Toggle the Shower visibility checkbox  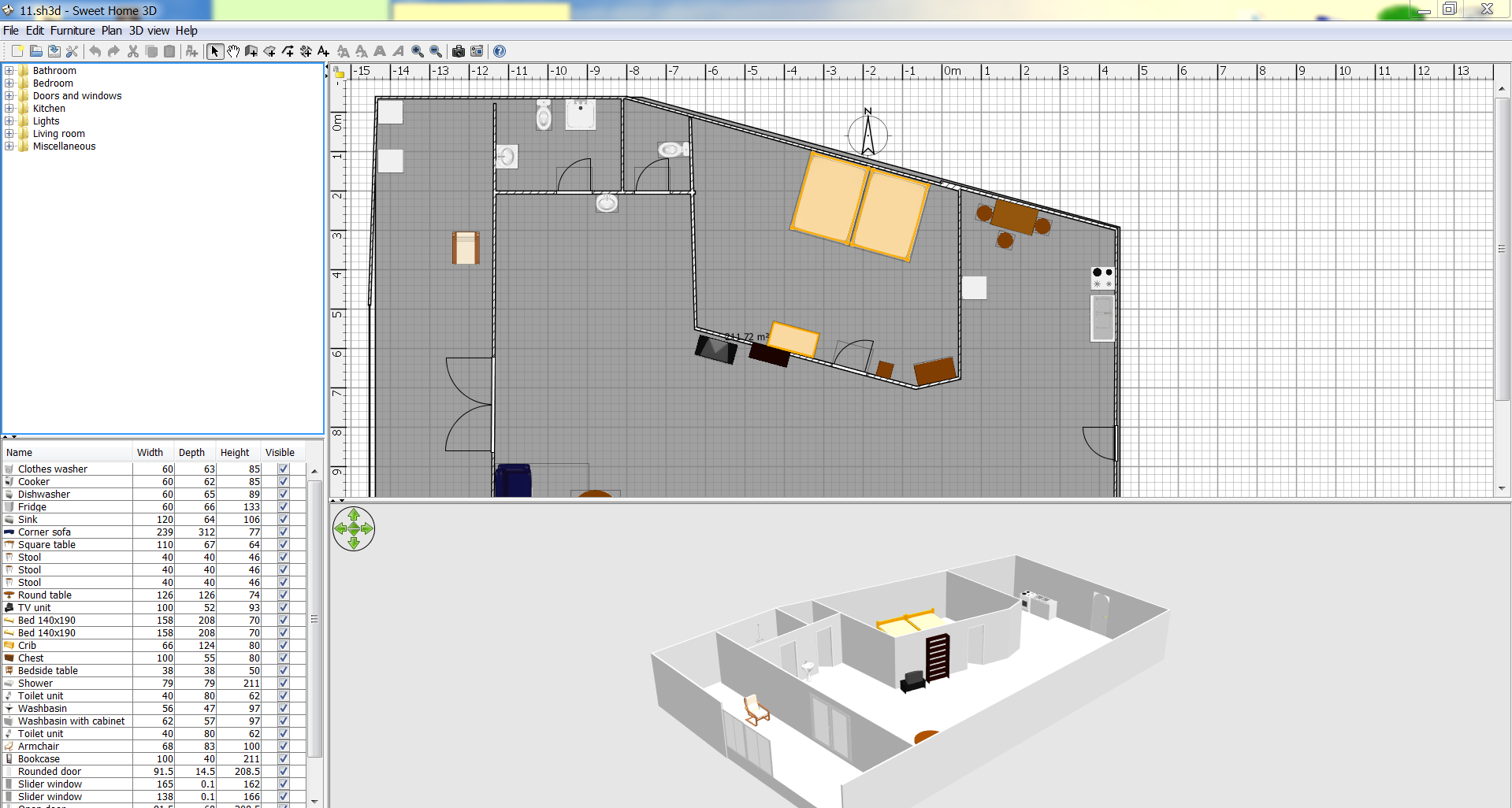click(284, 684)
